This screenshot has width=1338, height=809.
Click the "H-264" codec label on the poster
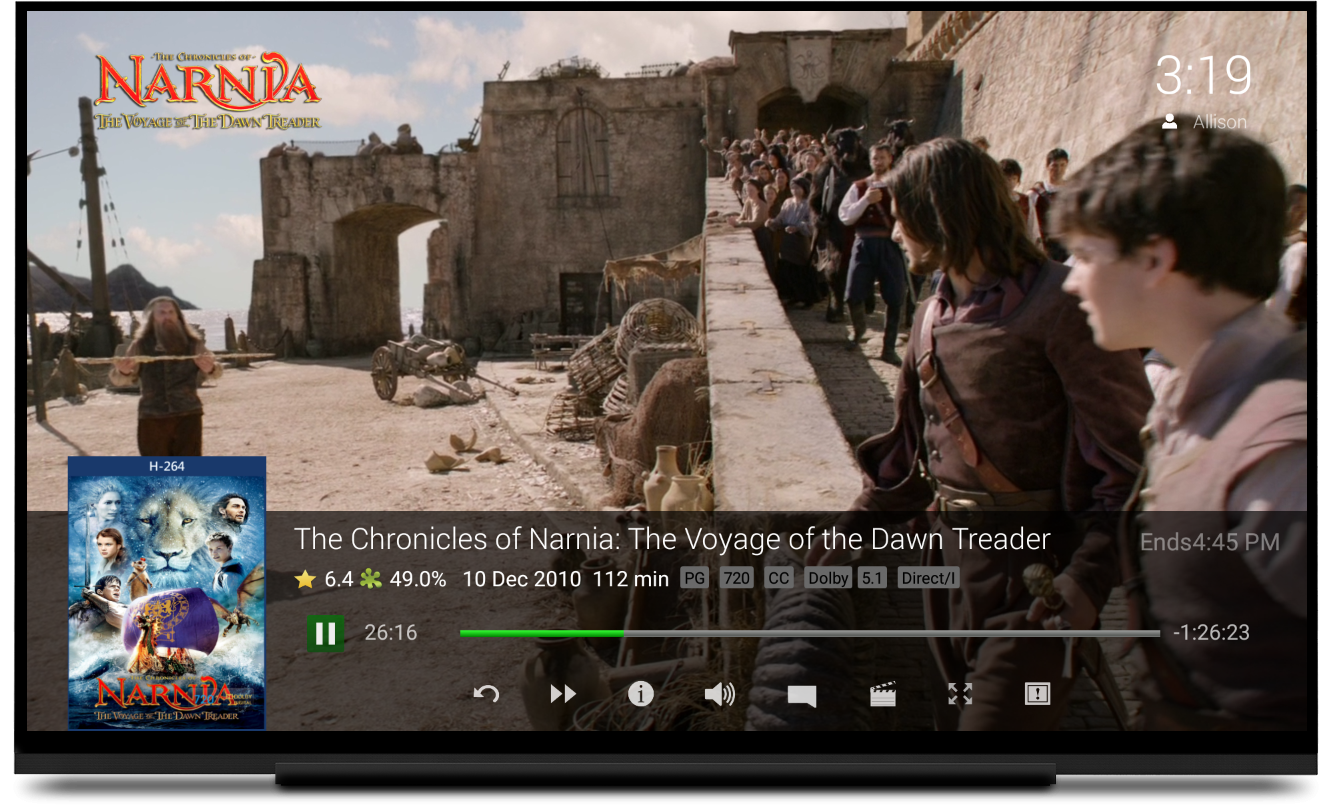[x=167, y=466]
